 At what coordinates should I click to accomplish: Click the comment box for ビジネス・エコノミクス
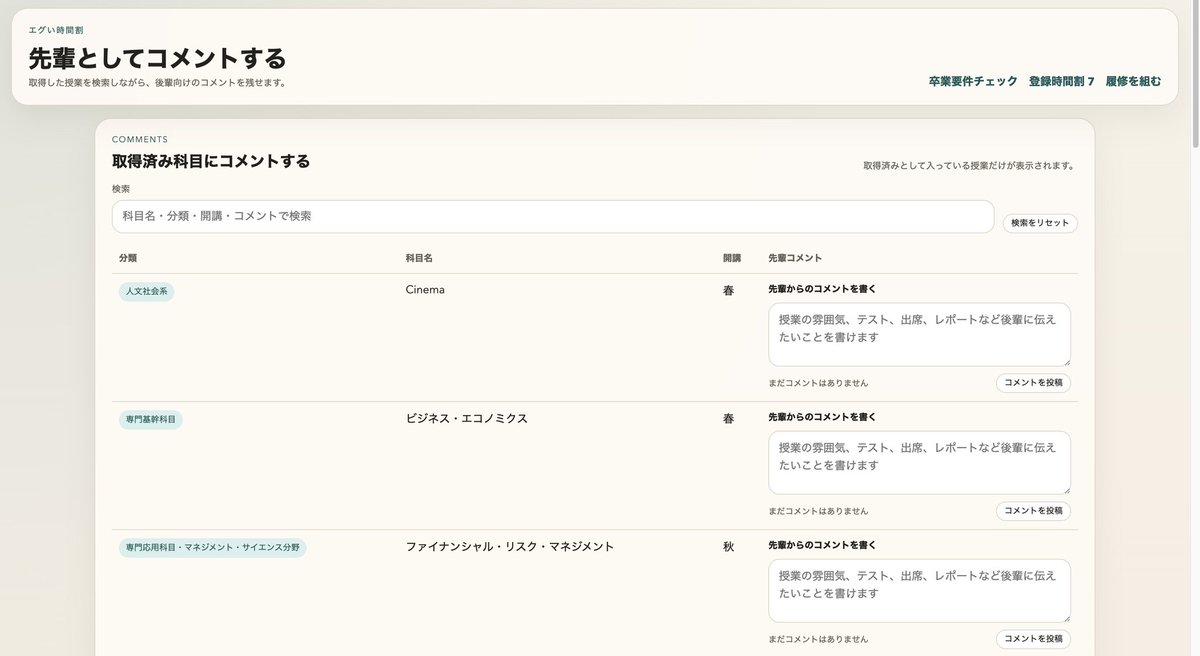coord(918,462)
